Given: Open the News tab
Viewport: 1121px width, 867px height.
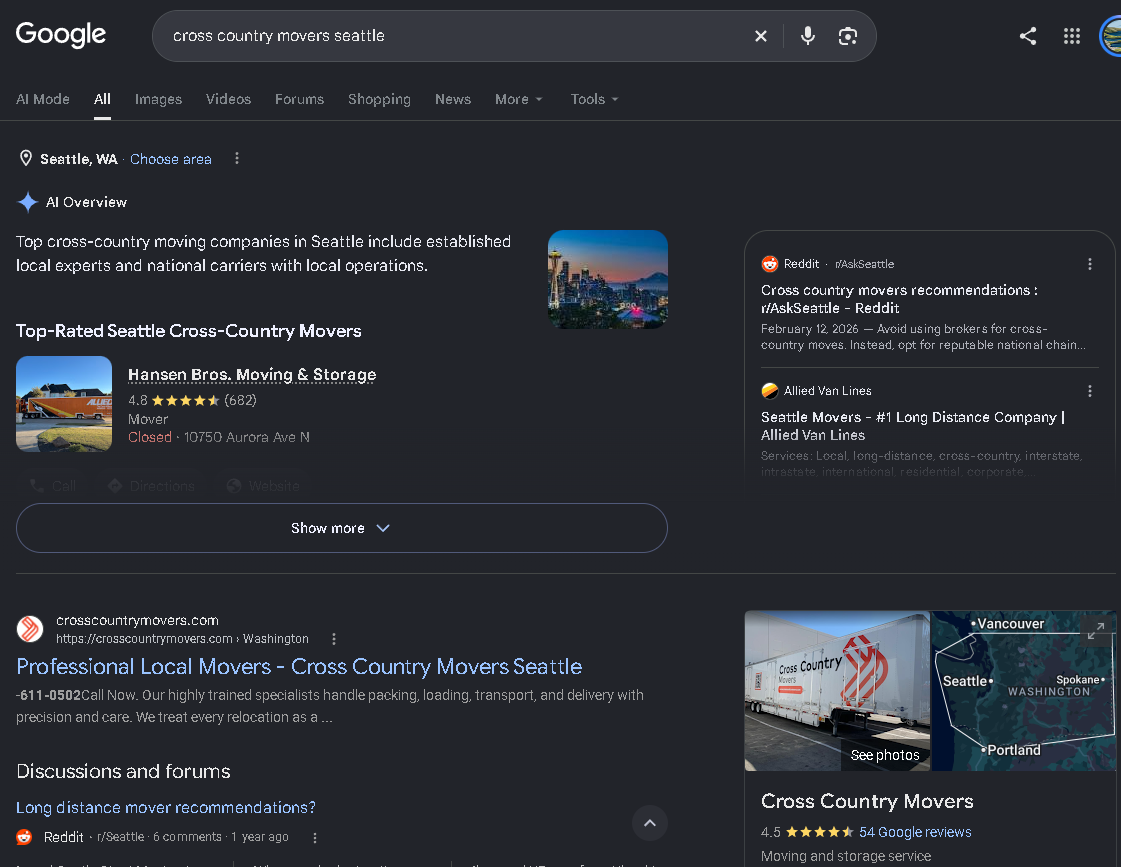Looking at the screenshot, I should 453,99.
